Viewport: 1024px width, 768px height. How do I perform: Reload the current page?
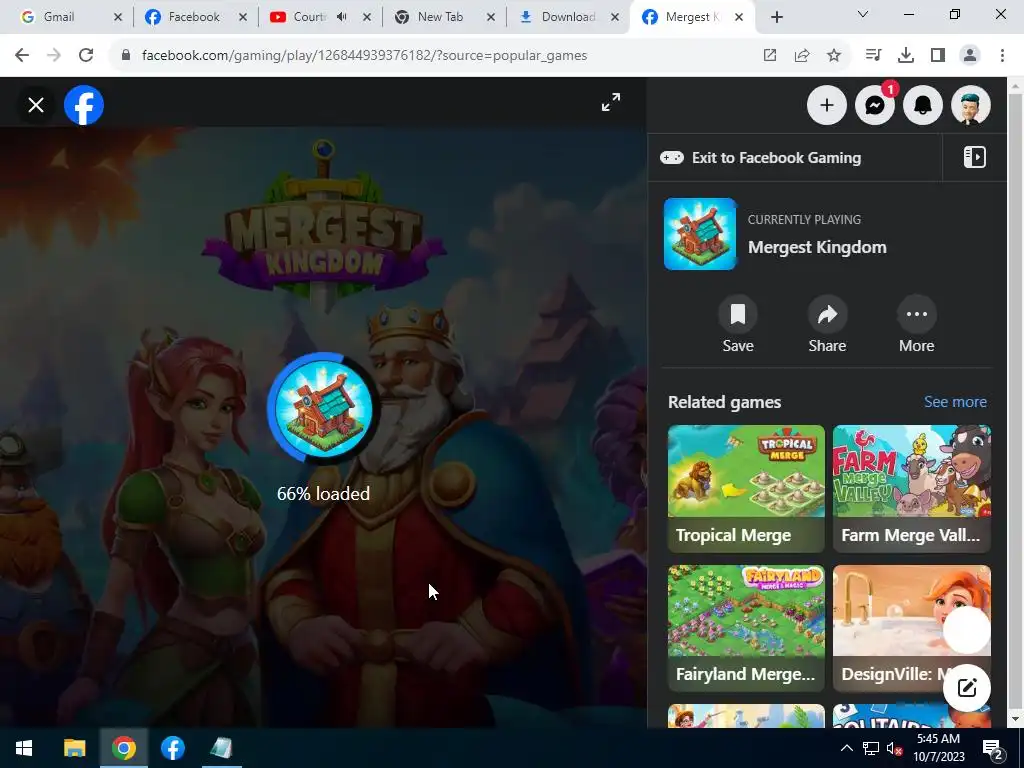(x=86, y=55)
